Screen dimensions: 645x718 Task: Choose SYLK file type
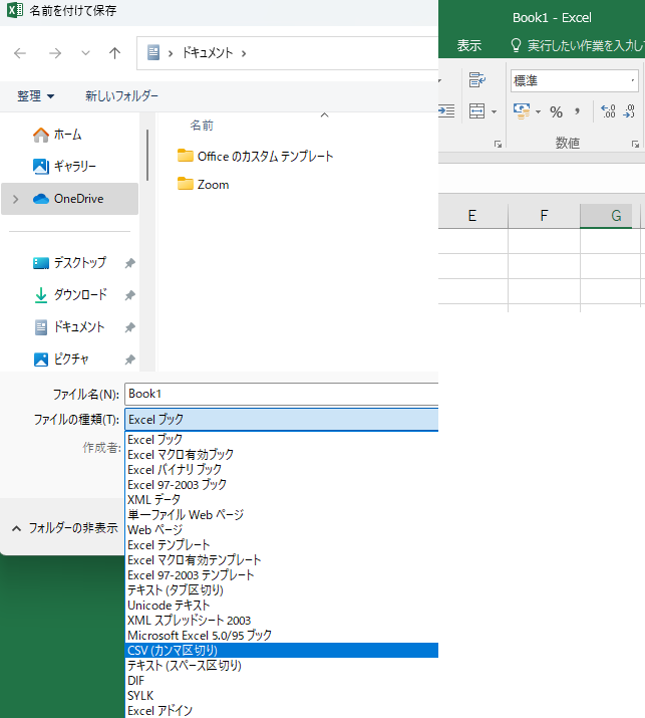tap(282, 696)
